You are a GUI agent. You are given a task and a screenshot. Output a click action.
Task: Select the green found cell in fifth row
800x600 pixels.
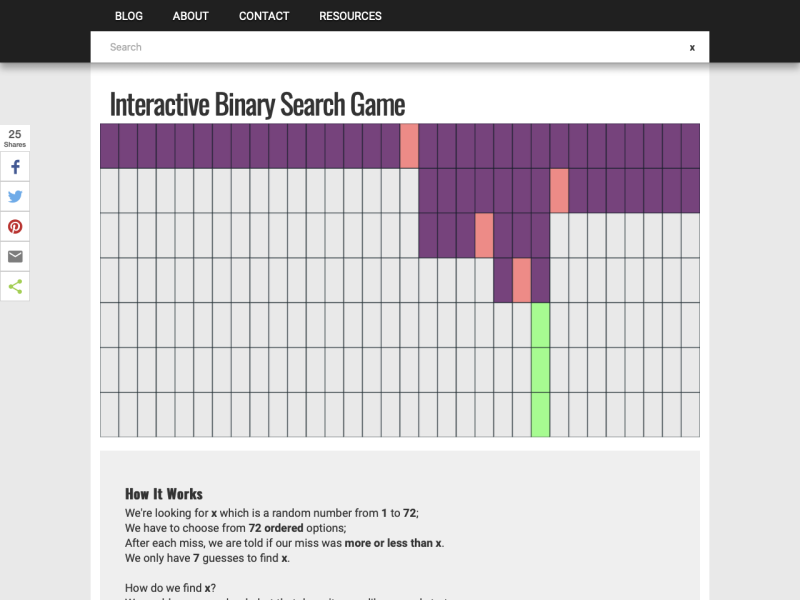[x=540, y=325]
